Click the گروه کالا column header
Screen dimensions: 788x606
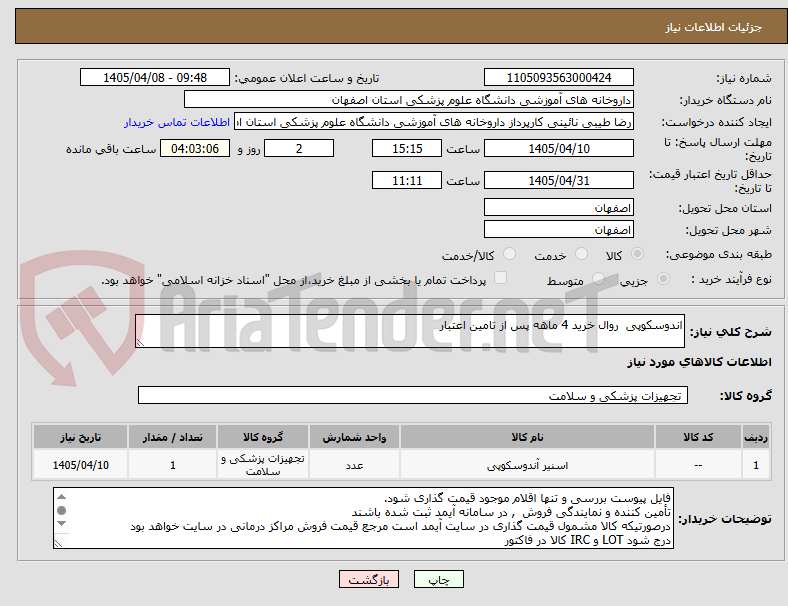coord(263,437)
